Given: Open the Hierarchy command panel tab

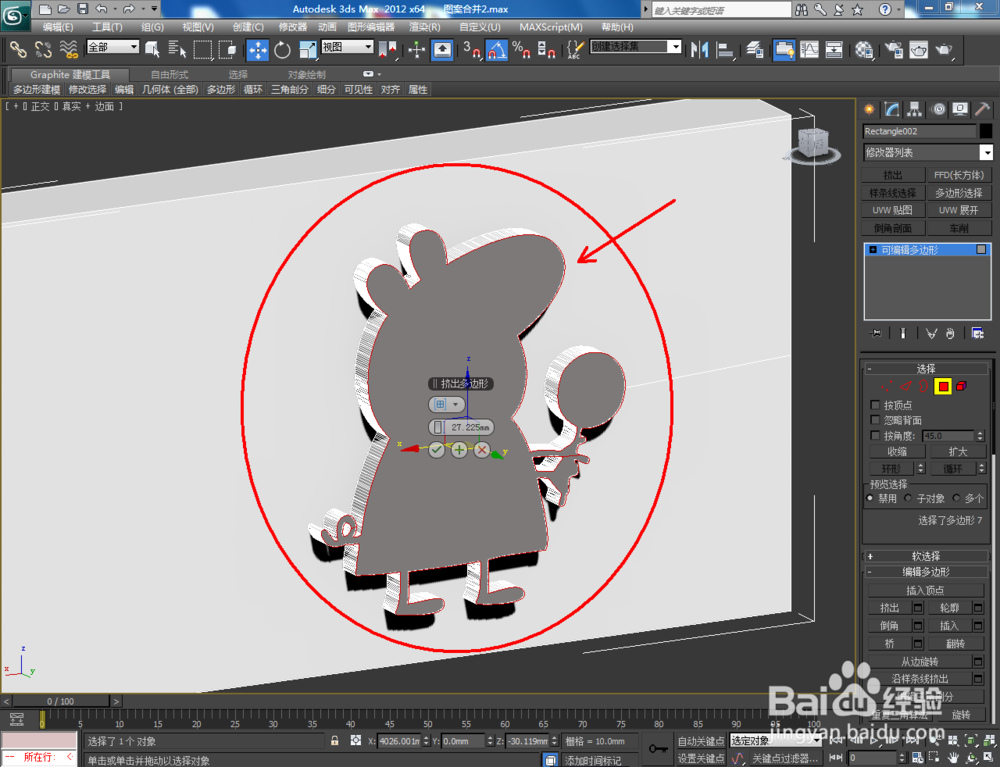Looking at the screenshot, I should point(915,110).
